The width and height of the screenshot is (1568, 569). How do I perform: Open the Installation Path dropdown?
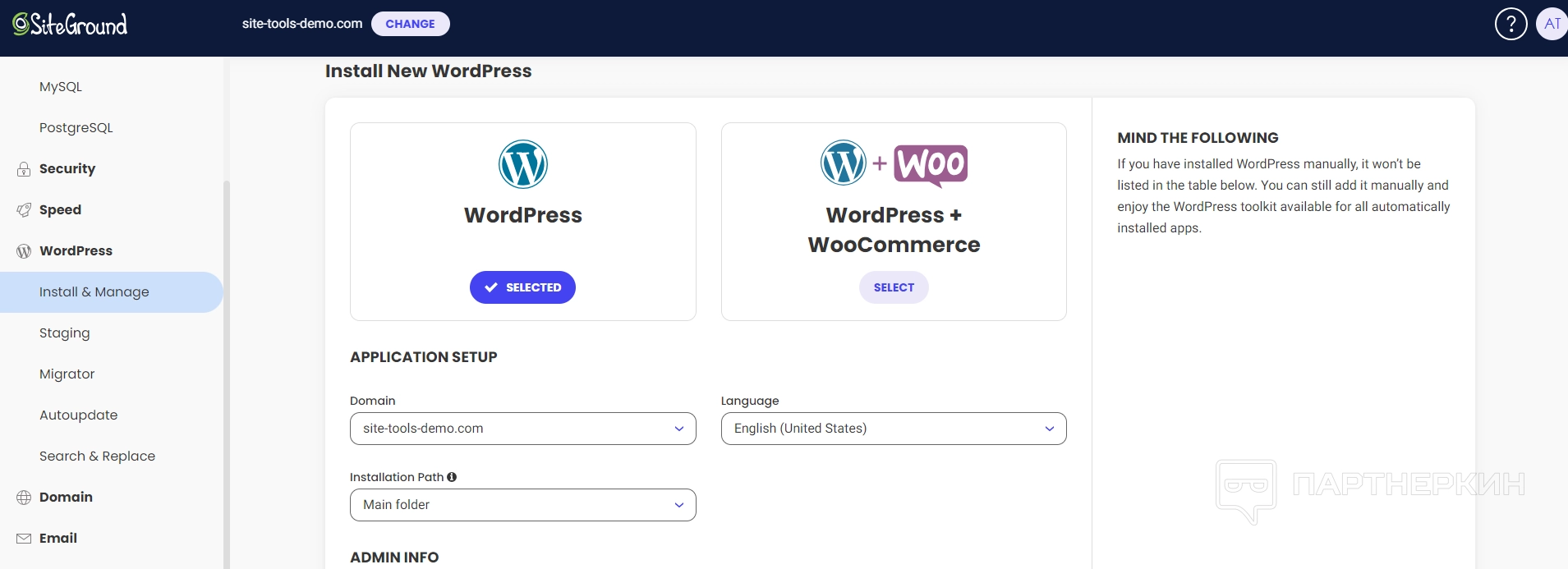[523, 505]
